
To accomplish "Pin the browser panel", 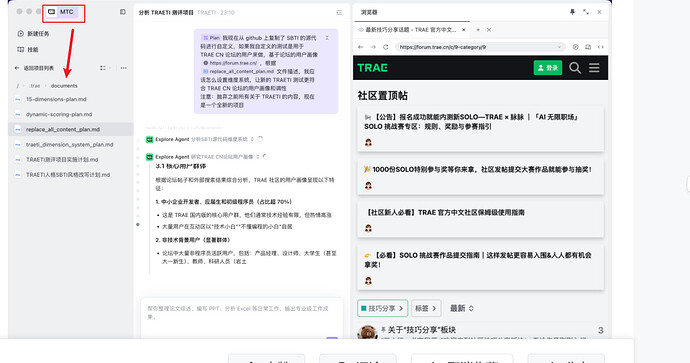I will pyautogui.click(x=572, y=12).
